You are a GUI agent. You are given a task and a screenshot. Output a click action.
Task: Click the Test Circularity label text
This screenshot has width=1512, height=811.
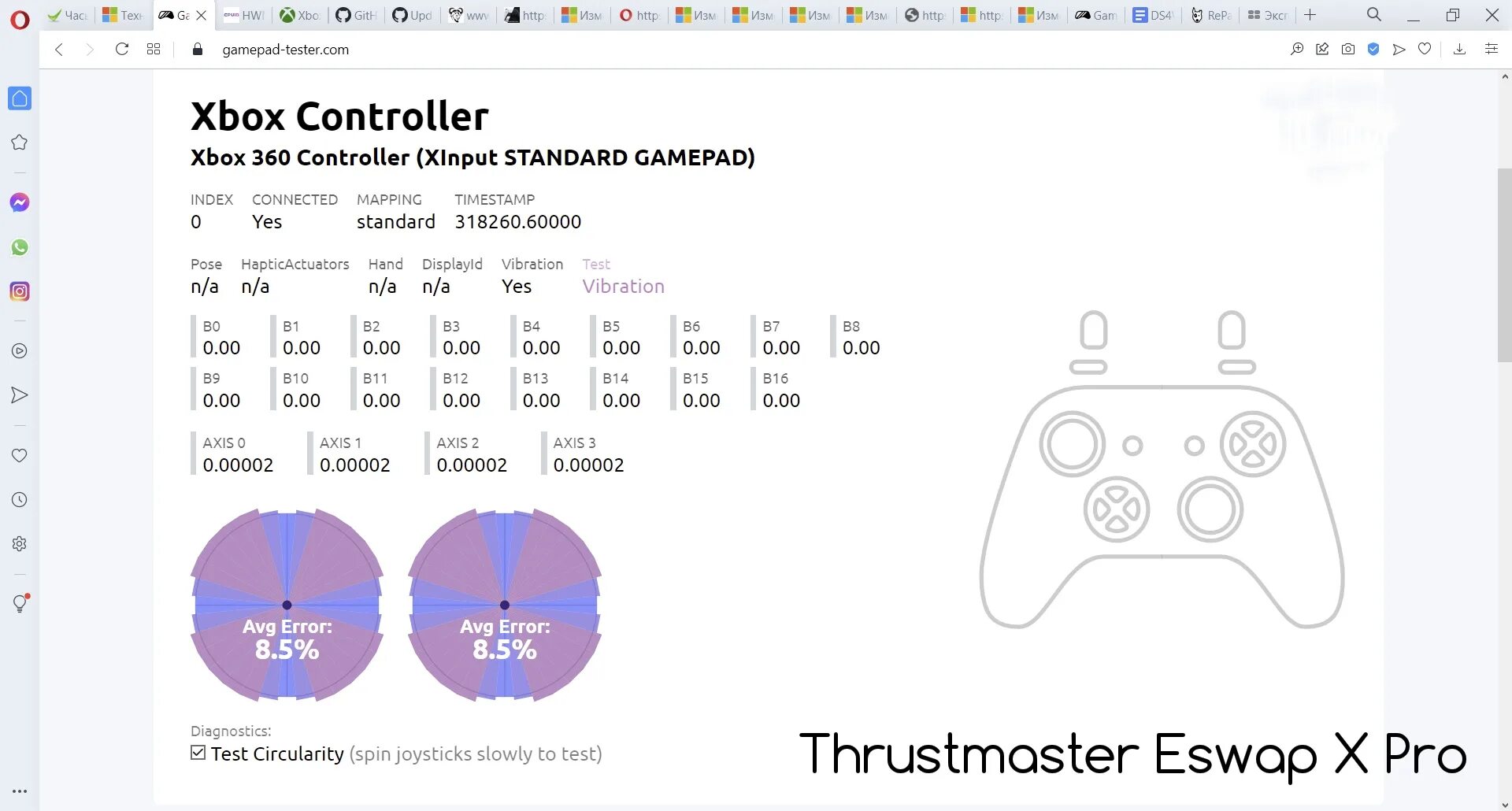tap(277, 754)
